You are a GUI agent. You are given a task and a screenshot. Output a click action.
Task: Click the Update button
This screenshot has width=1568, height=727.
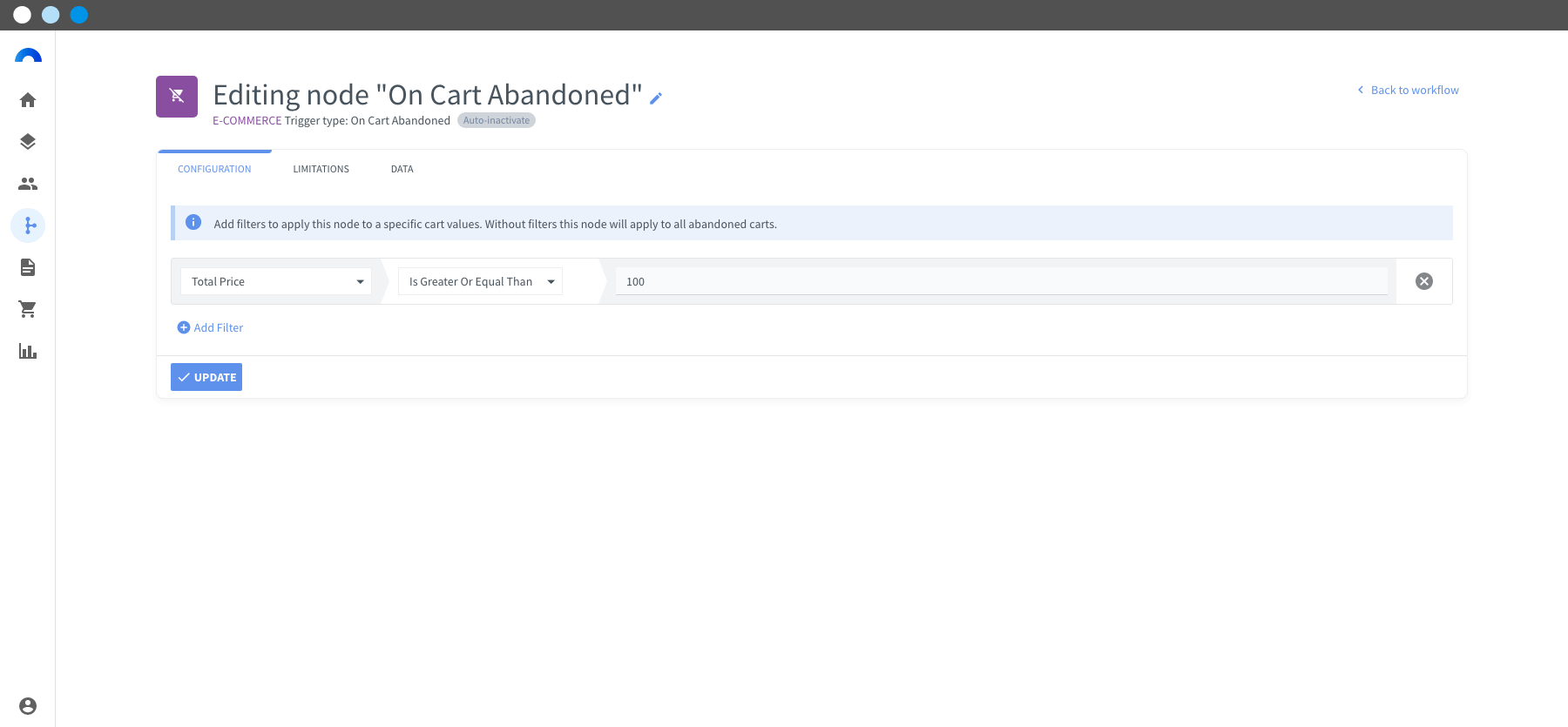206,377
